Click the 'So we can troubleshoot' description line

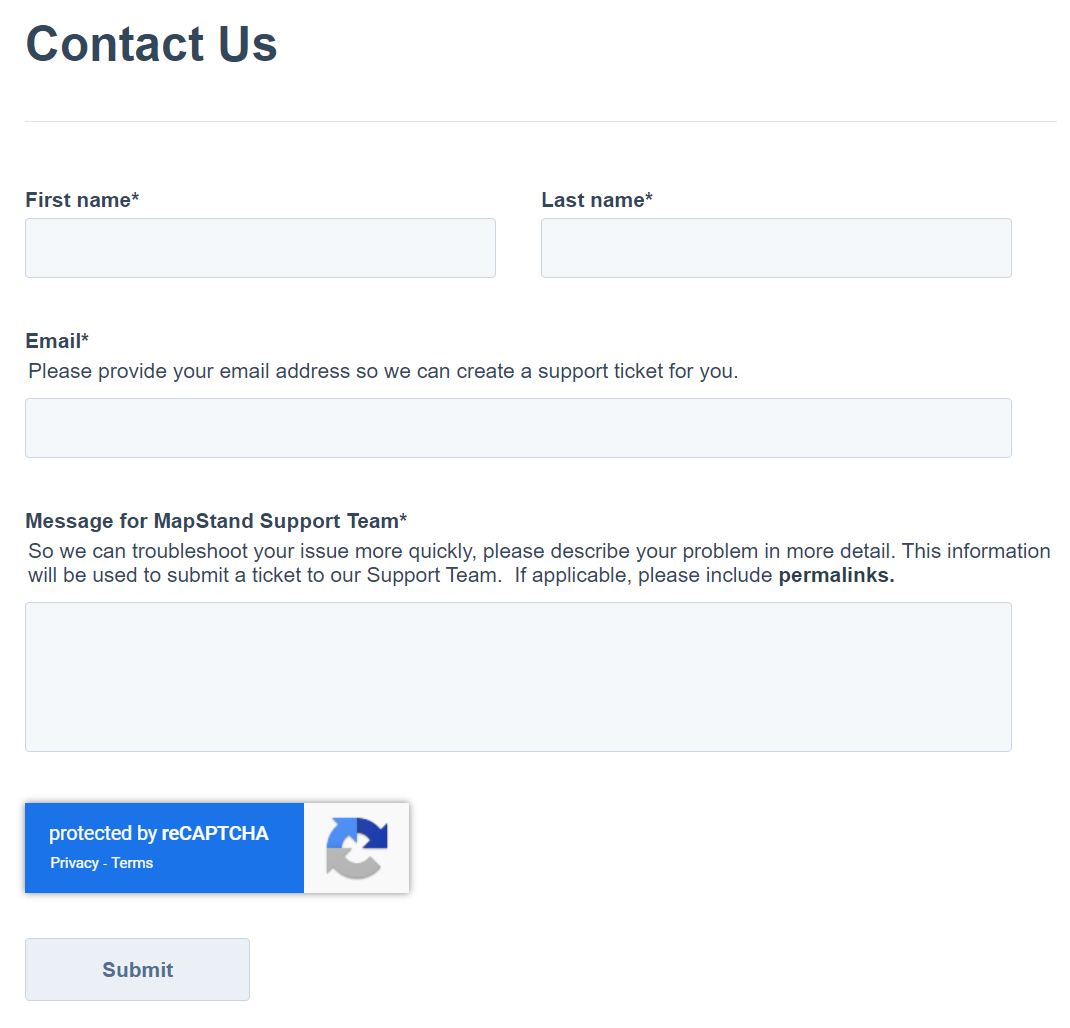point(539,551)
